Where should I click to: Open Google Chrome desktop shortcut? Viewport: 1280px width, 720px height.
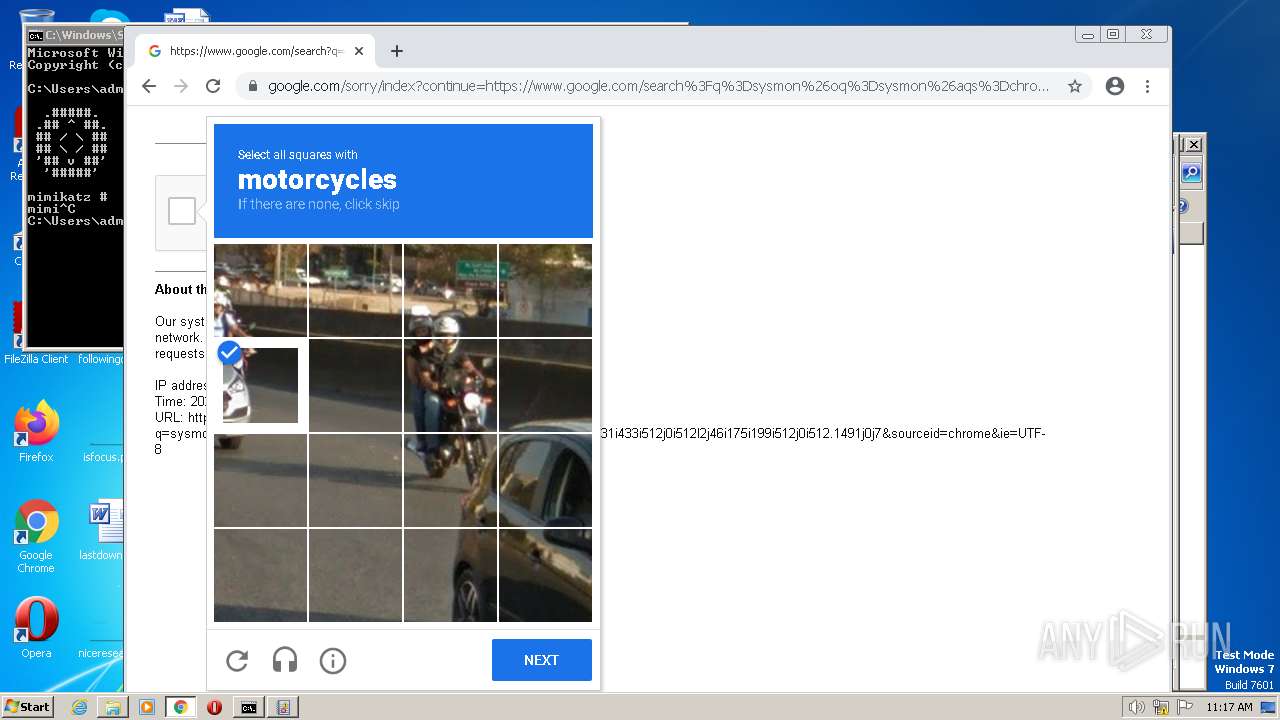[x=36, y=537]
